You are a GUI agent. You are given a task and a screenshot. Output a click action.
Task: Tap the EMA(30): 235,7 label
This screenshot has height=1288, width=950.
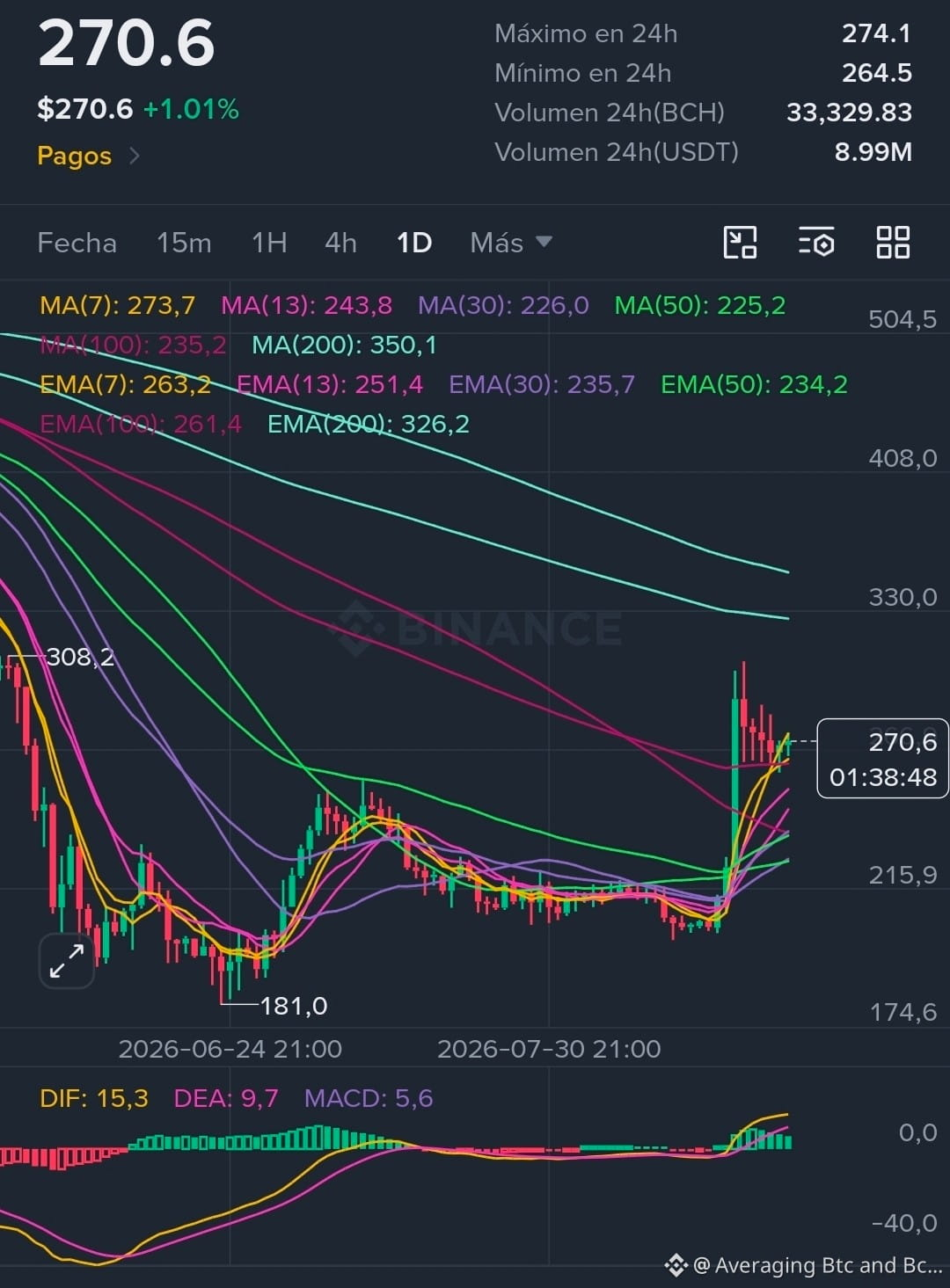(x=542, y=384)
